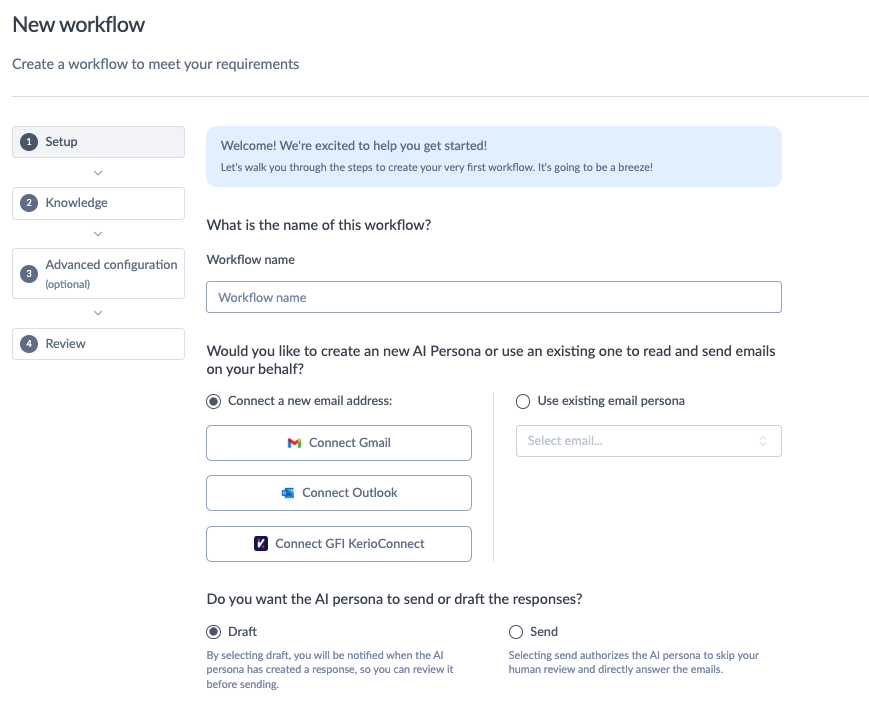Image resolution: width=869 pixels, height=715 pixels.
Task: Click the Outlook logo icon
Action: tap(288, 493)
